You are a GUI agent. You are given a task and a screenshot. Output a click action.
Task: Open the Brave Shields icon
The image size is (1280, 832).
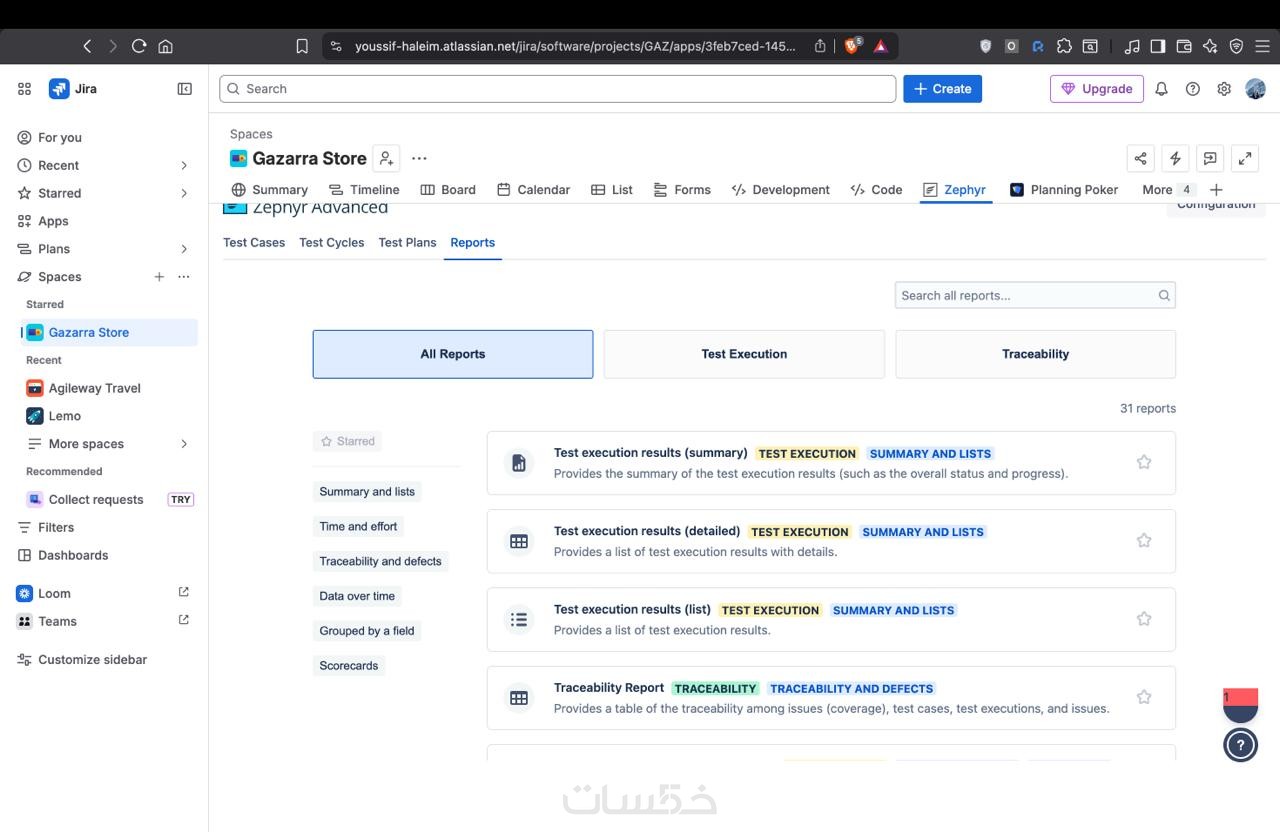[x=853, y=46]
